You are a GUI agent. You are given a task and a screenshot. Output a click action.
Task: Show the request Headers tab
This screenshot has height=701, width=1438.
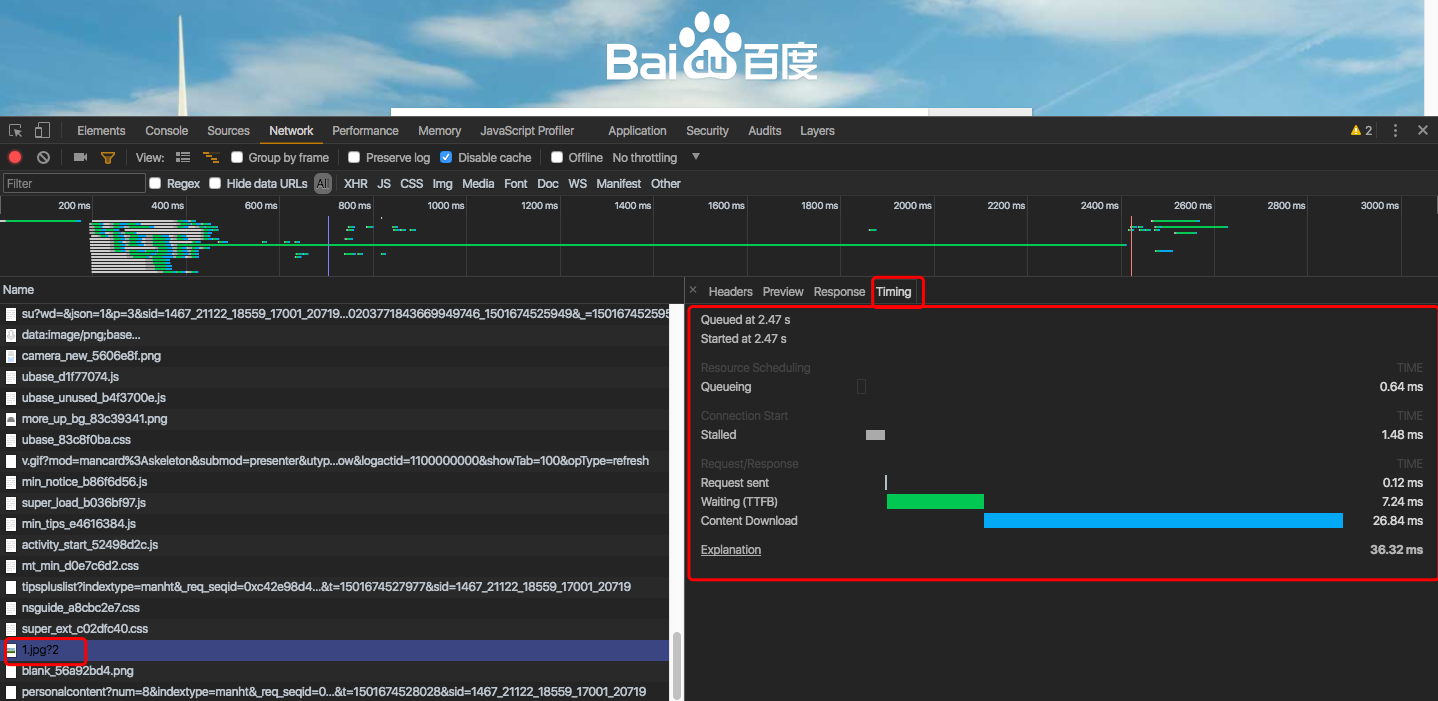tap(730, 292)
